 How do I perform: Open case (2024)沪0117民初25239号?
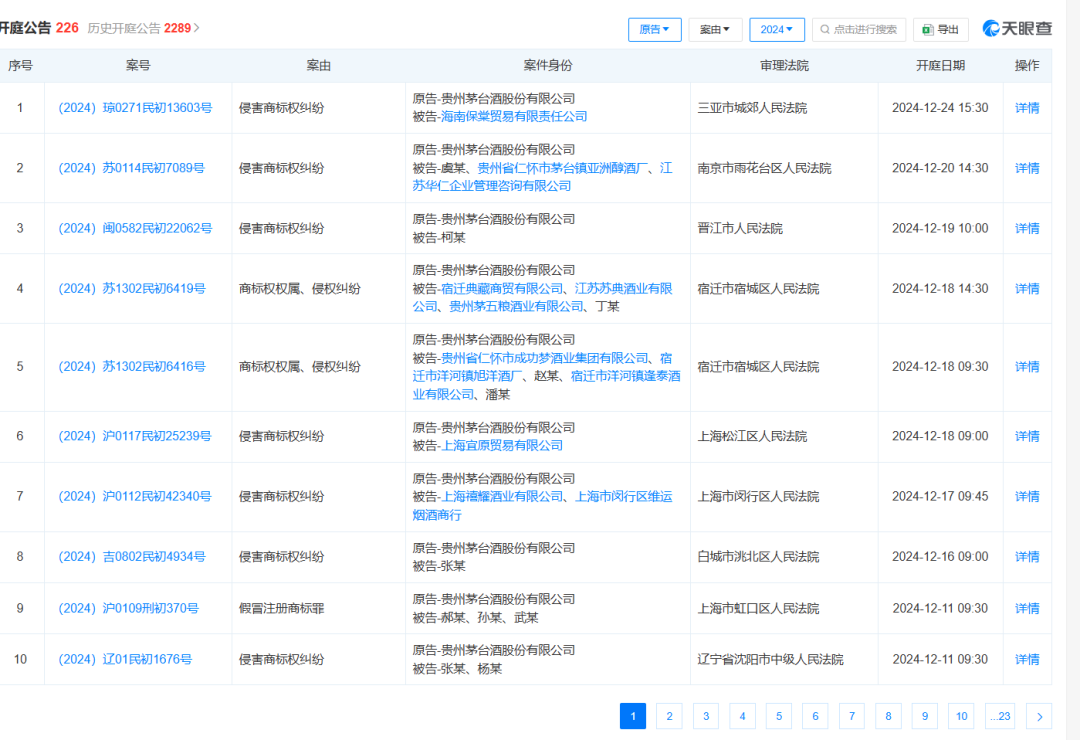(135, 436)
